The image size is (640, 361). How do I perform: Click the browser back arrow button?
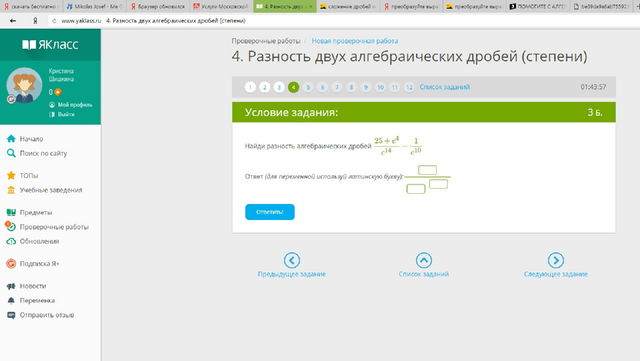(x=13, y=20)
